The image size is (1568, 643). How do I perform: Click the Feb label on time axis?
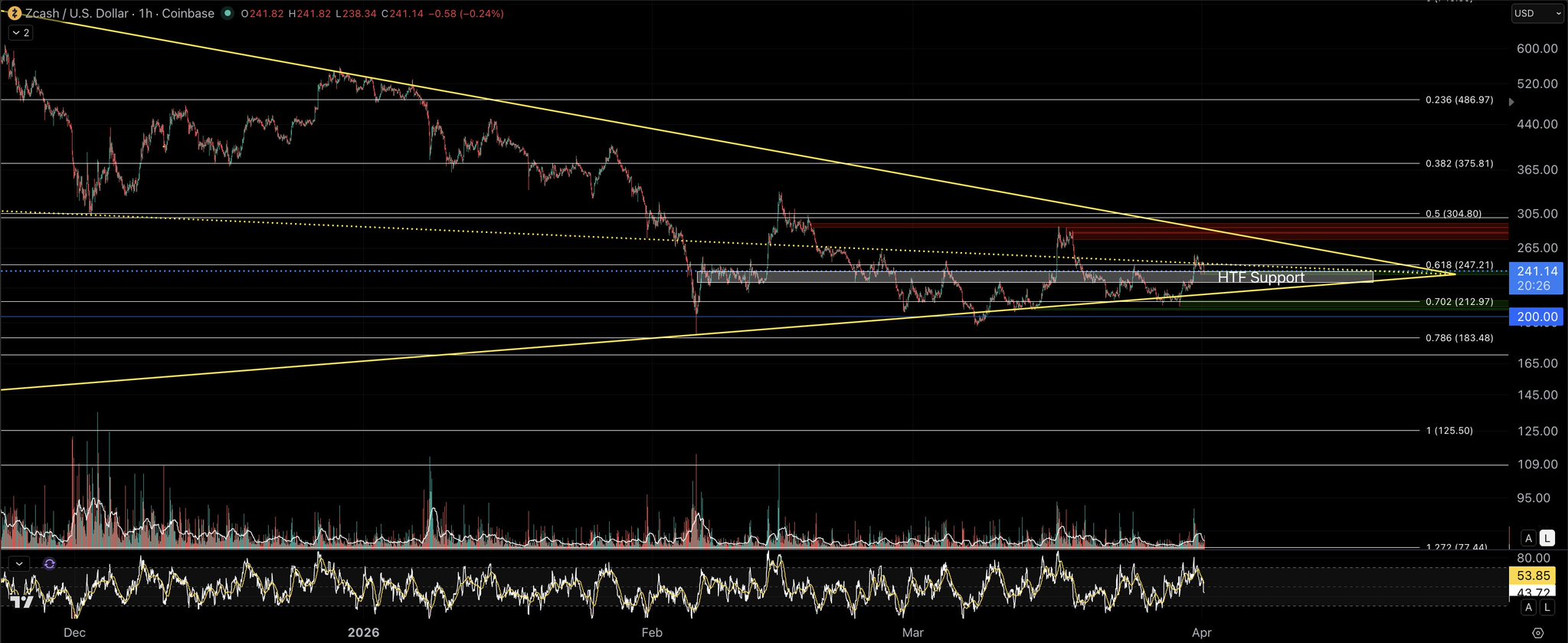pos(652,632)
